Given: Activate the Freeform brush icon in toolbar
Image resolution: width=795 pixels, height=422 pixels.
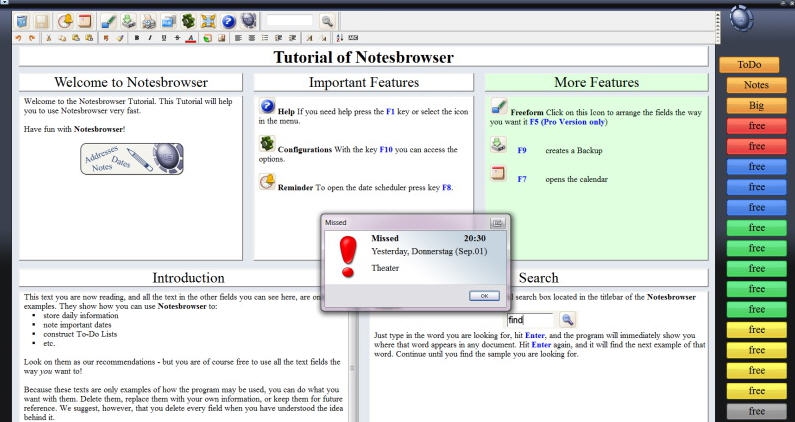Looking at the screenshot, I should pyautogui.click(x=109, y=21).
